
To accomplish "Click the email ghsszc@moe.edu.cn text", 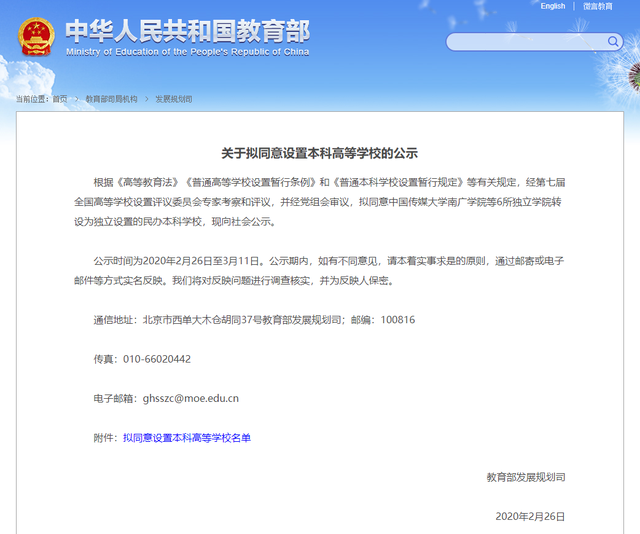I will (x=191, y=398).
